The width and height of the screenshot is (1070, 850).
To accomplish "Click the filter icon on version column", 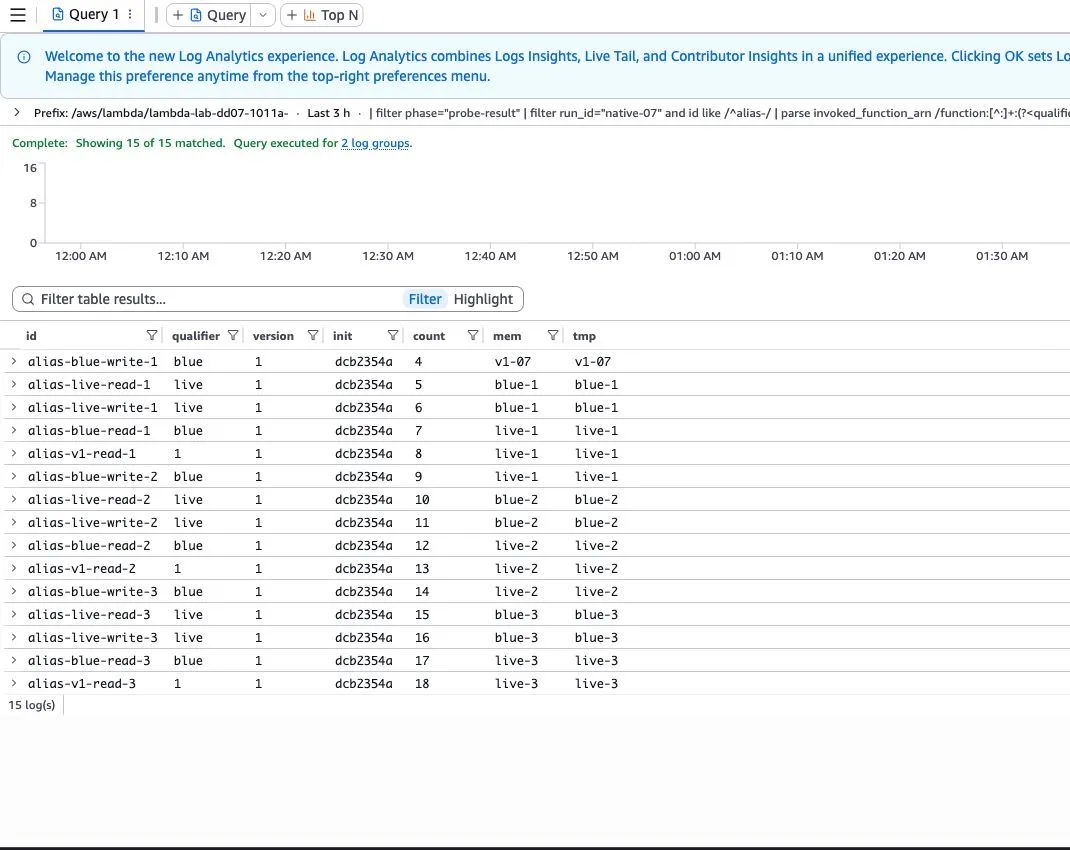I will click(x=313, y=335).
